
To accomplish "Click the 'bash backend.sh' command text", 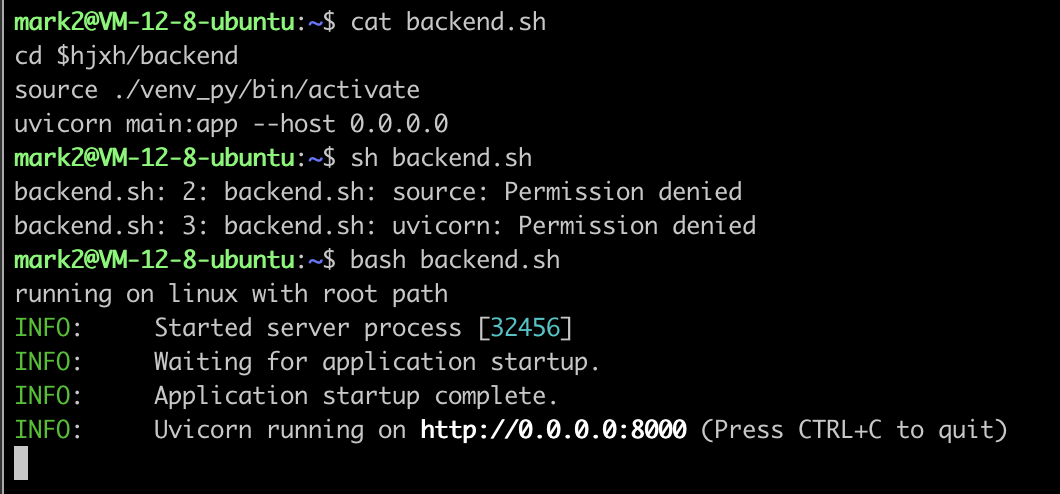I will tap(455, 260).
